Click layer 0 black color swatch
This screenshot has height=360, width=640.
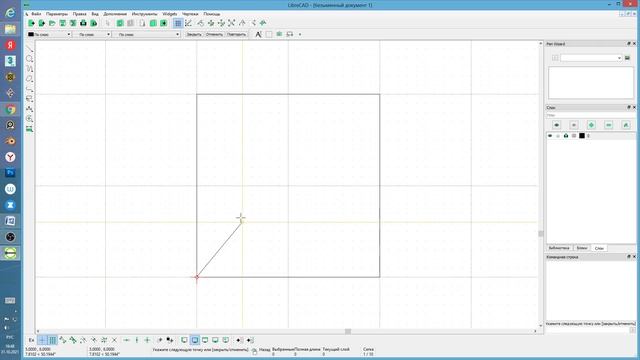tap(582, 136)
